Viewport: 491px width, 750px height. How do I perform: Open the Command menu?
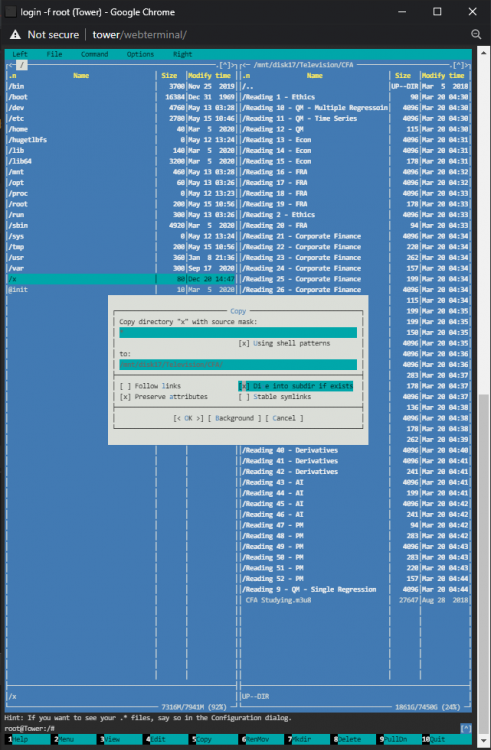point(94,54)
